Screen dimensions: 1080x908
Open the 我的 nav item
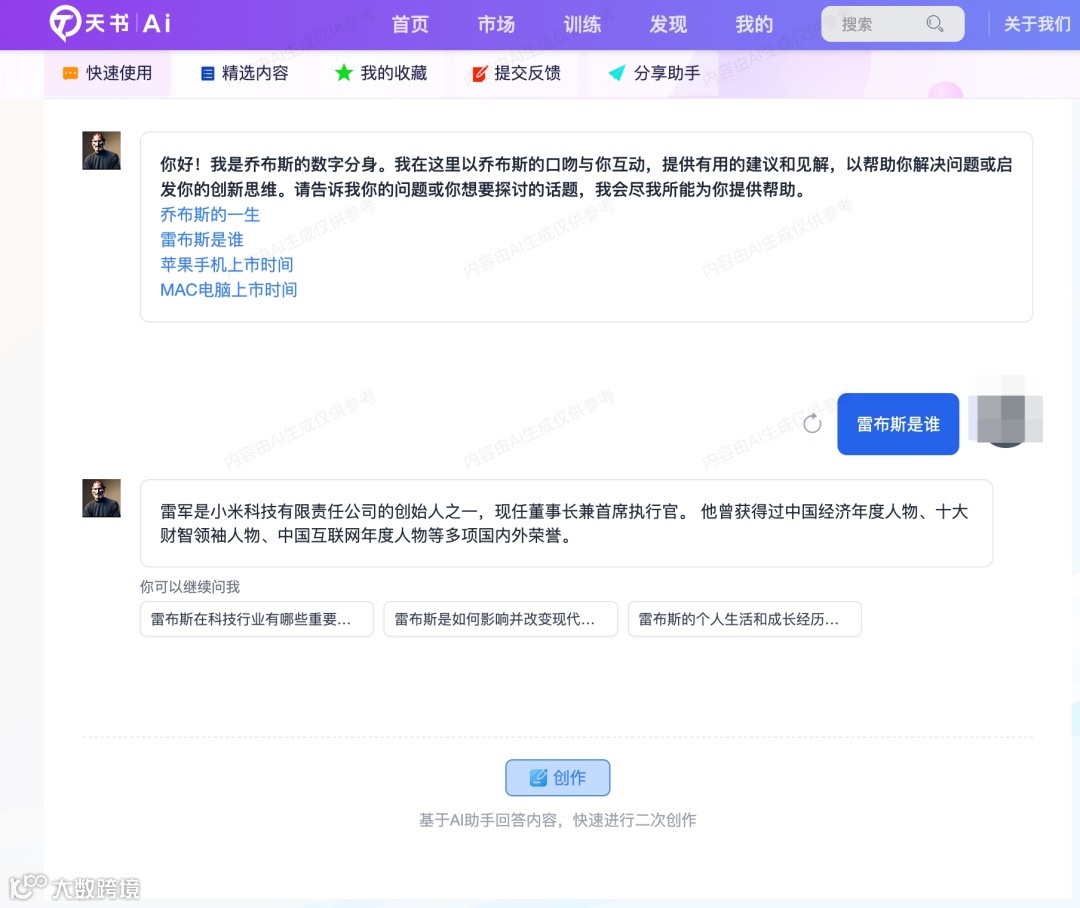pyautogui.click(x=754, y=25)
